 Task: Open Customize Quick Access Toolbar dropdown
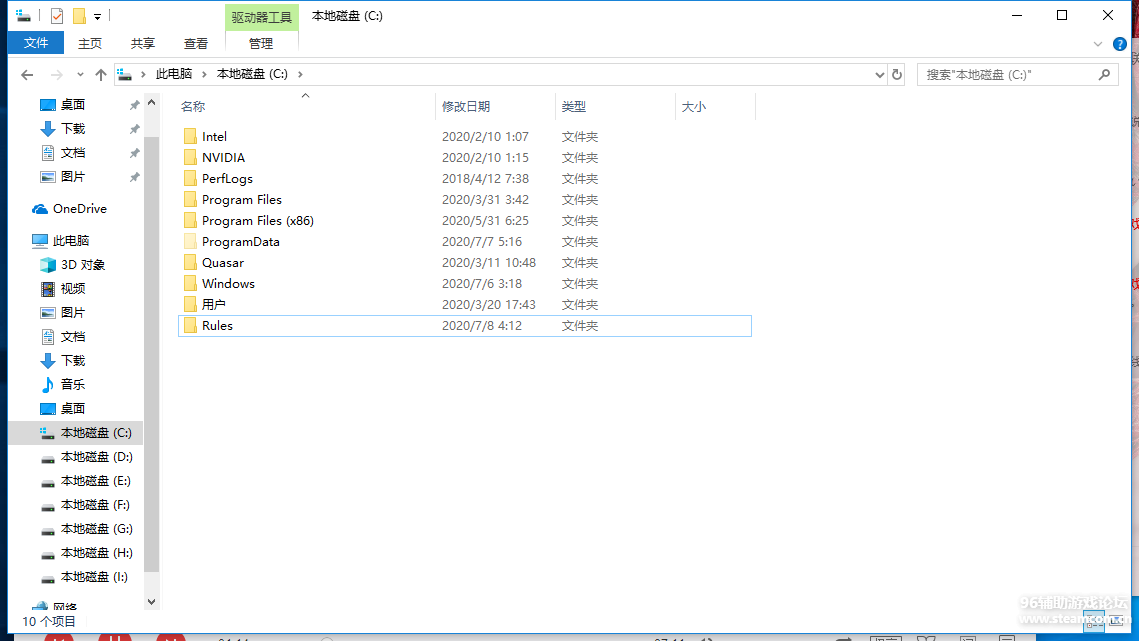click(x=97, y=17)
